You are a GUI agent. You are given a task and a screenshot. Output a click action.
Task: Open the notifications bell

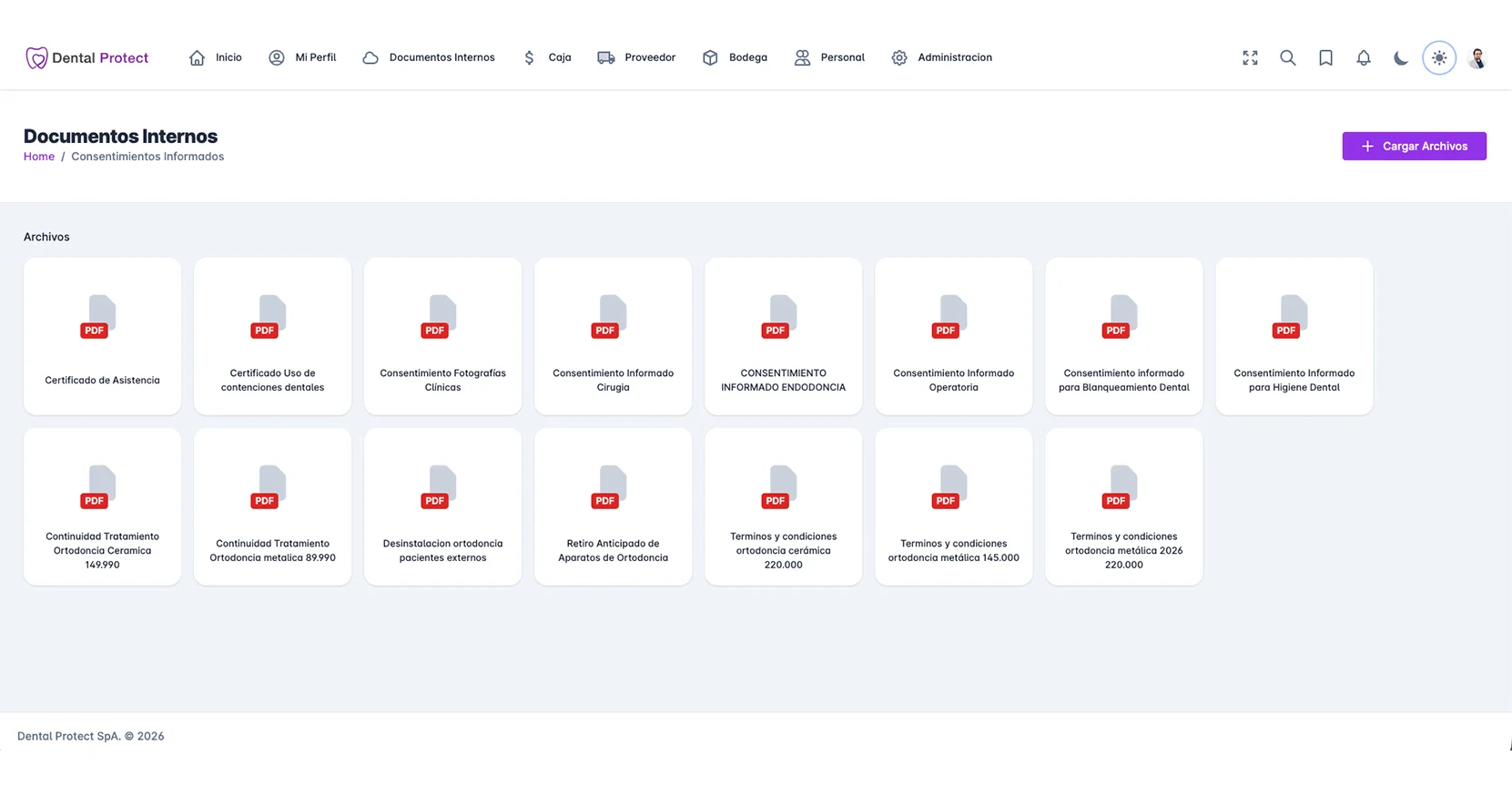tap(1364, 57)
